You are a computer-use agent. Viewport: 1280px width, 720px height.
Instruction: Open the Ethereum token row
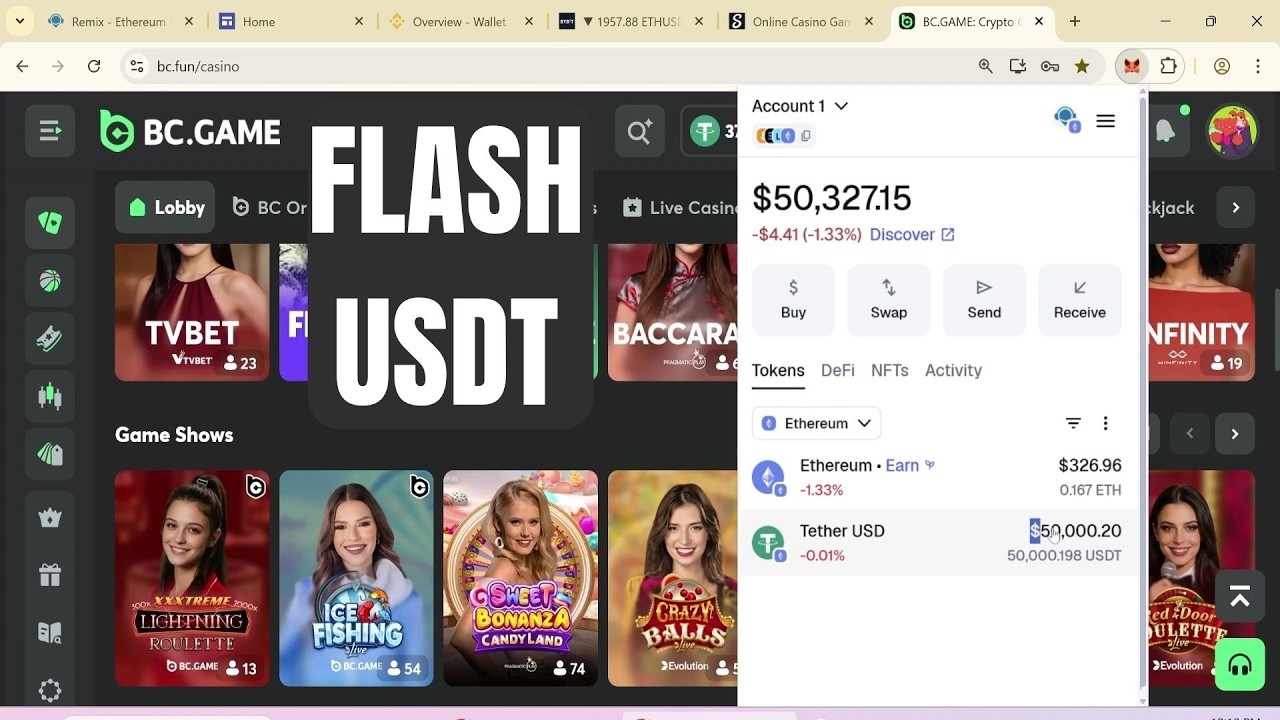click(937, 477)
